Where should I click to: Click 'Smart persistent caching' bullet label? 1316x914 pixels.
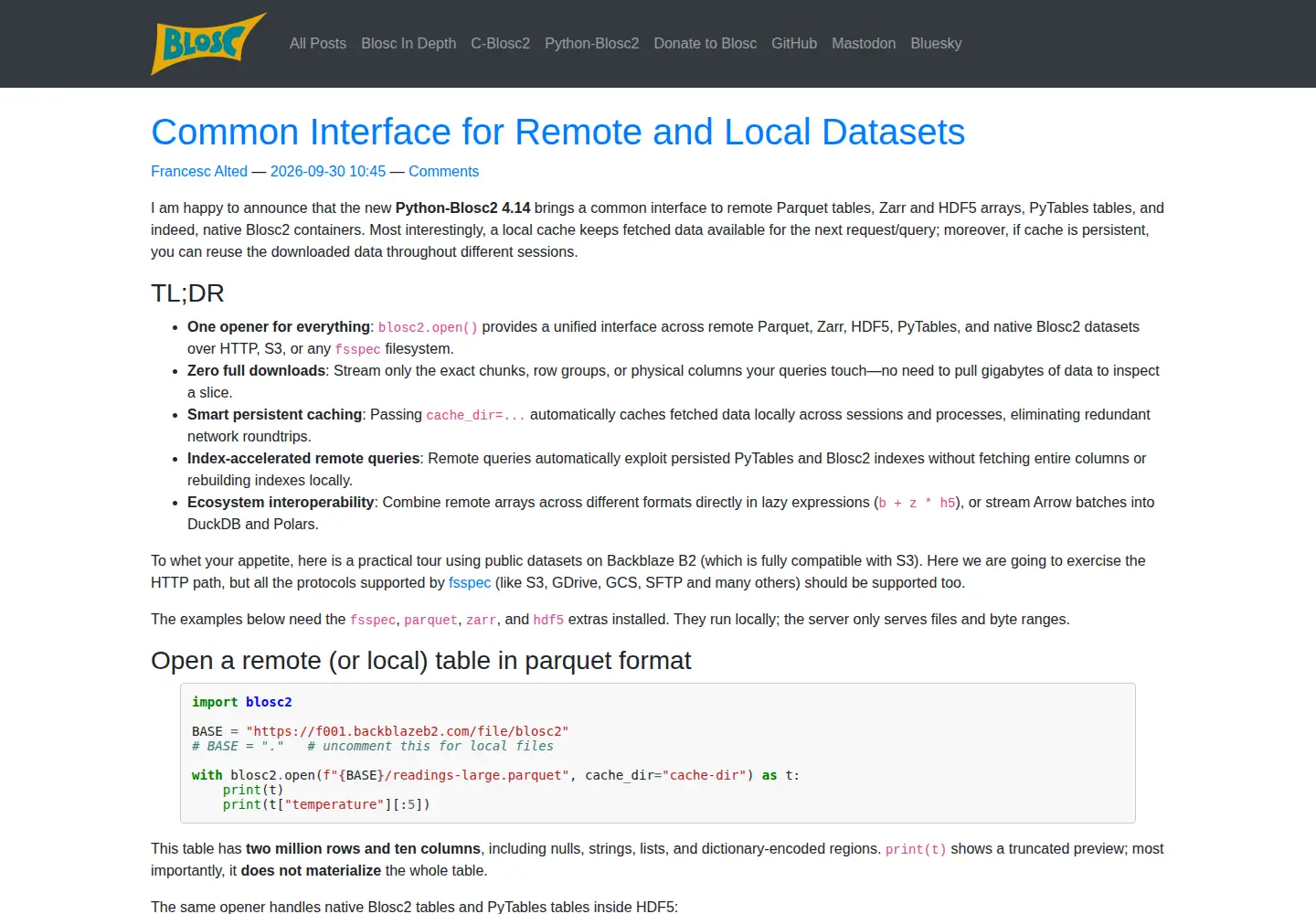pos(275,415)
